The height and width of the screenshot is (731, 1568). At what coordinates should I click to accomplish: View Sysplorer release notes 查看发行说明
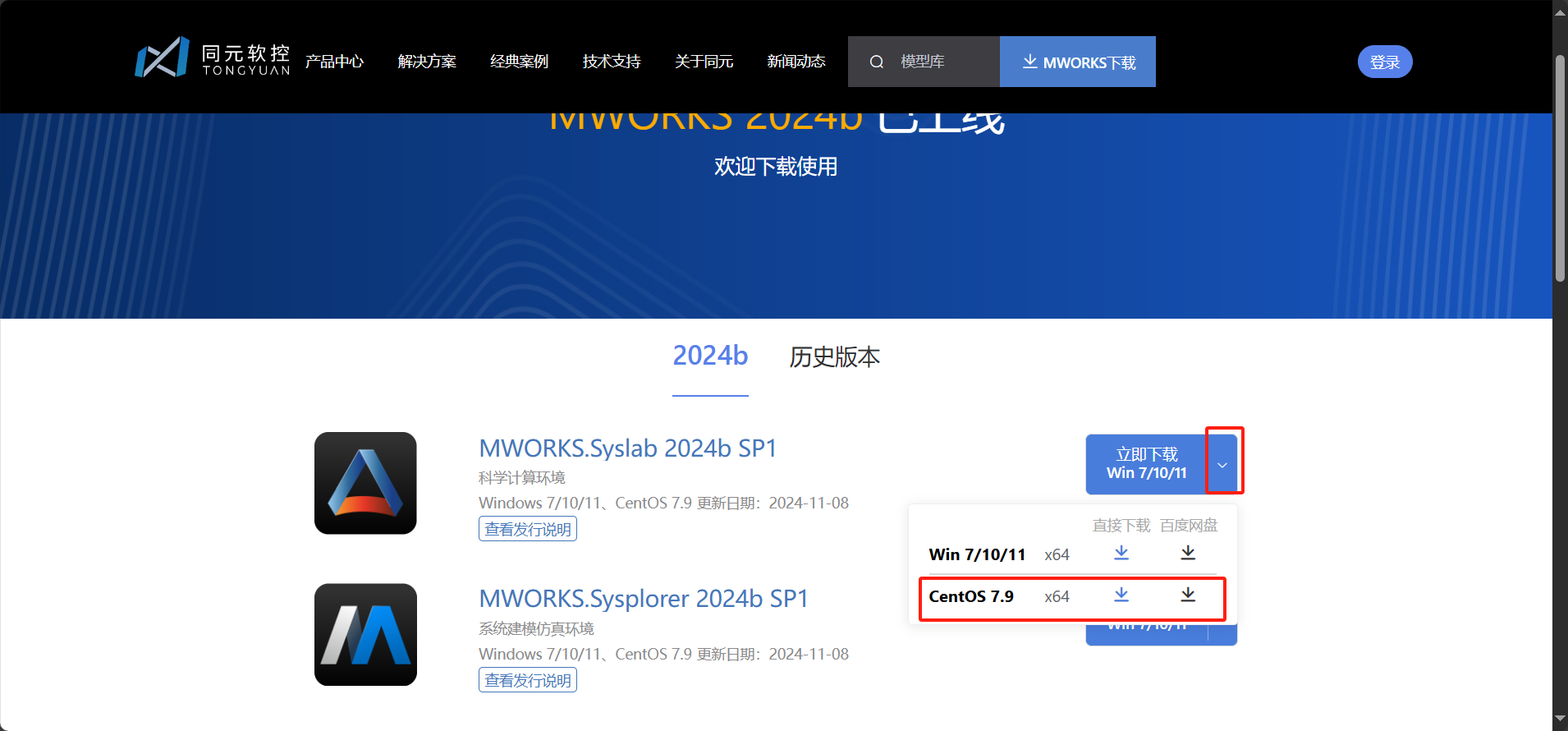click(528, 680)
